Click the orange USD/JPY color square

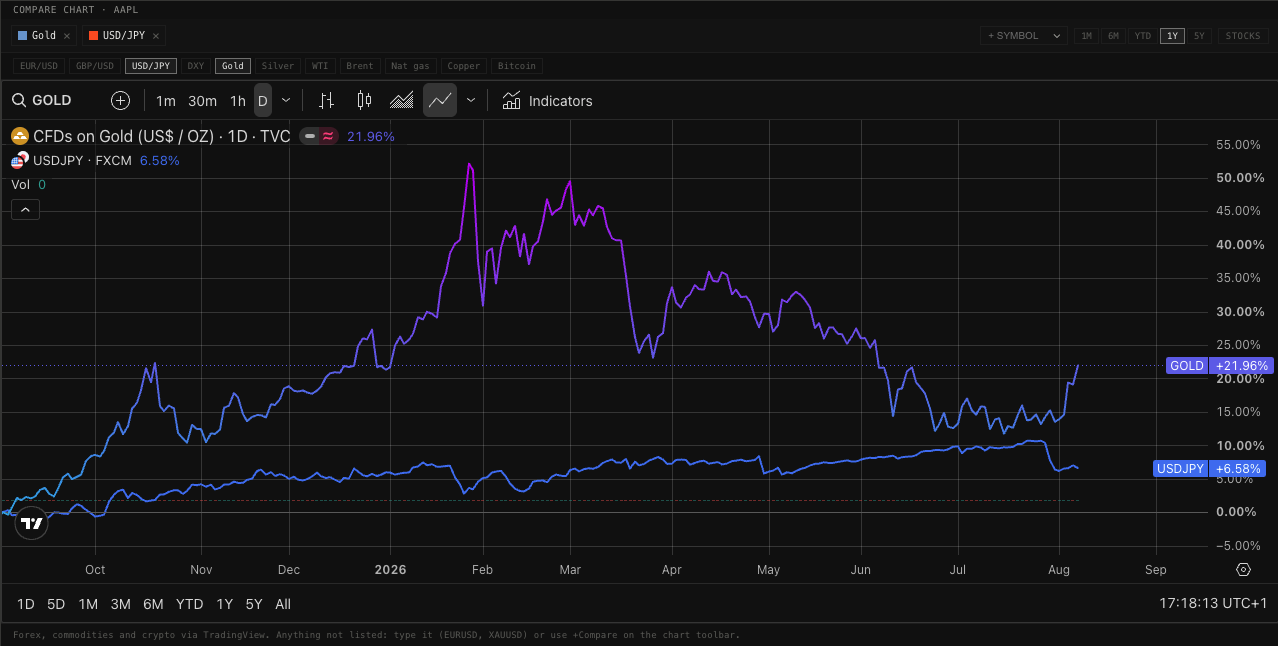pyautogui.click(x=93, y=36)
